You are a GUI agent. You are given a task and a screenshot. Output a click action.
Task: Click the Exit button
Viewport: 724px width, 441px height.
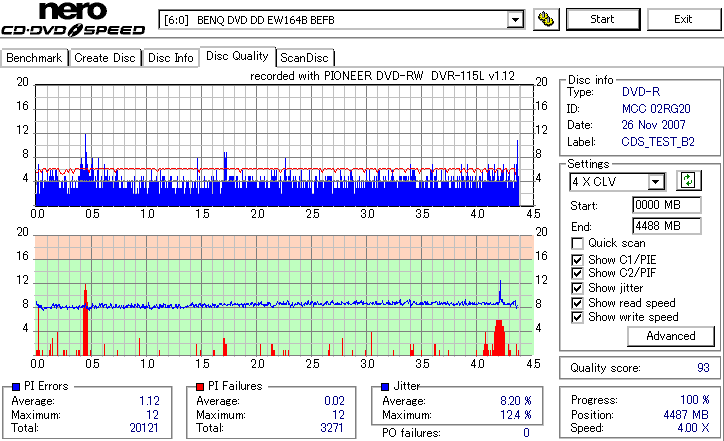coord(683,19)
